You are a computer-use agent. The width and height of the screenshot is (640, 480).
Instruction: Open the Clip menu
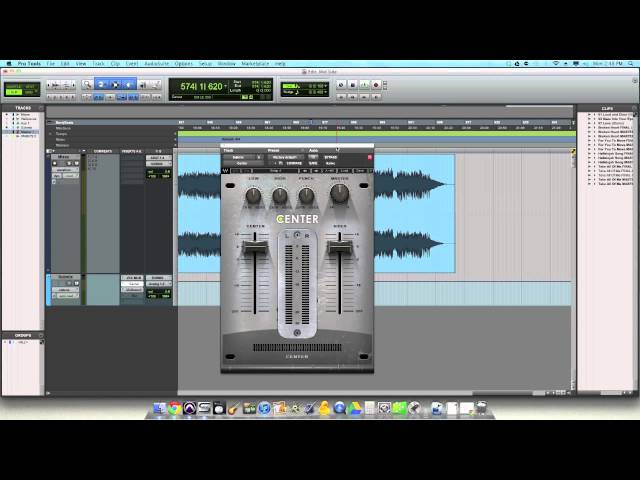[115, 64]
